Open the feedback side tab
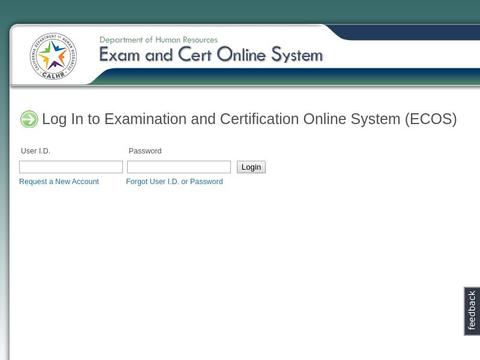The height and width of the screenshot is (360, 480). 472,311
